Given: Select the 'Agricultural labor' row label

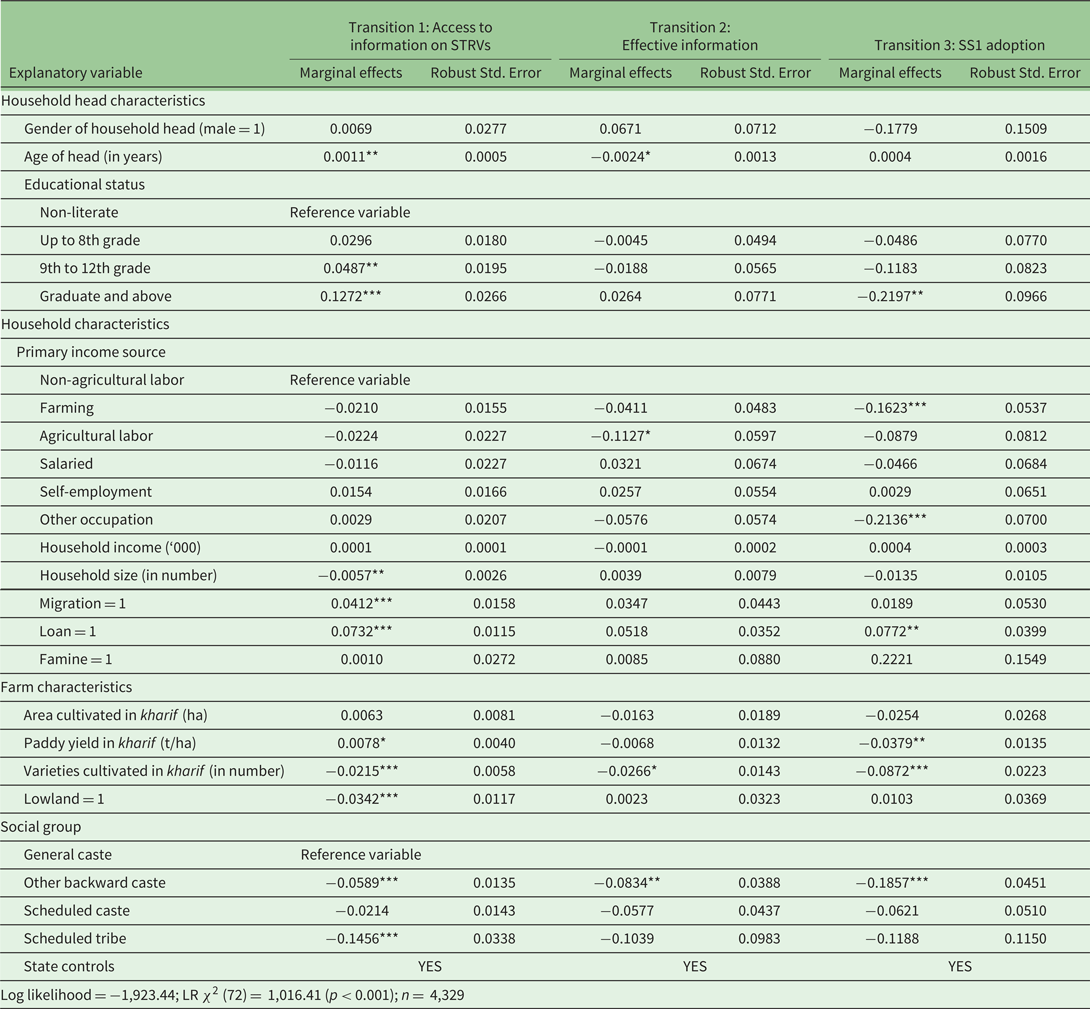Looking at the screenshot, I should (96, 435).
